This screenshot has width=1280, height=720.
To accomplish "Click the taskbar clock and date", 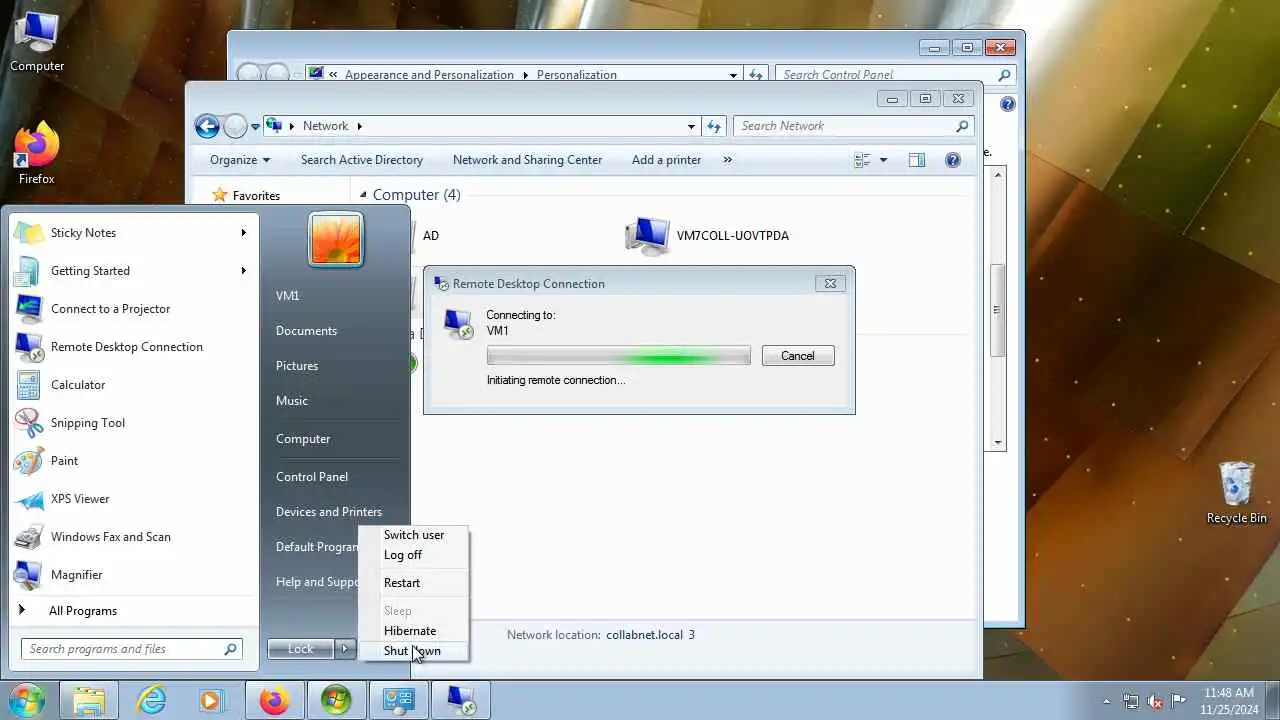I will (1229, 700).
